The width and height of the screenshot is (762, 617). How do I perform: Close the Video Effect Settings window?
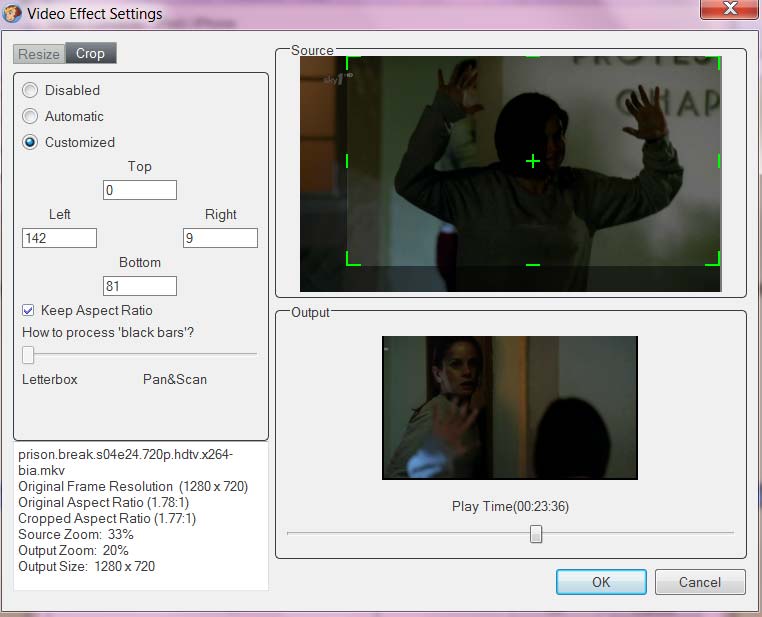(730, 9)
